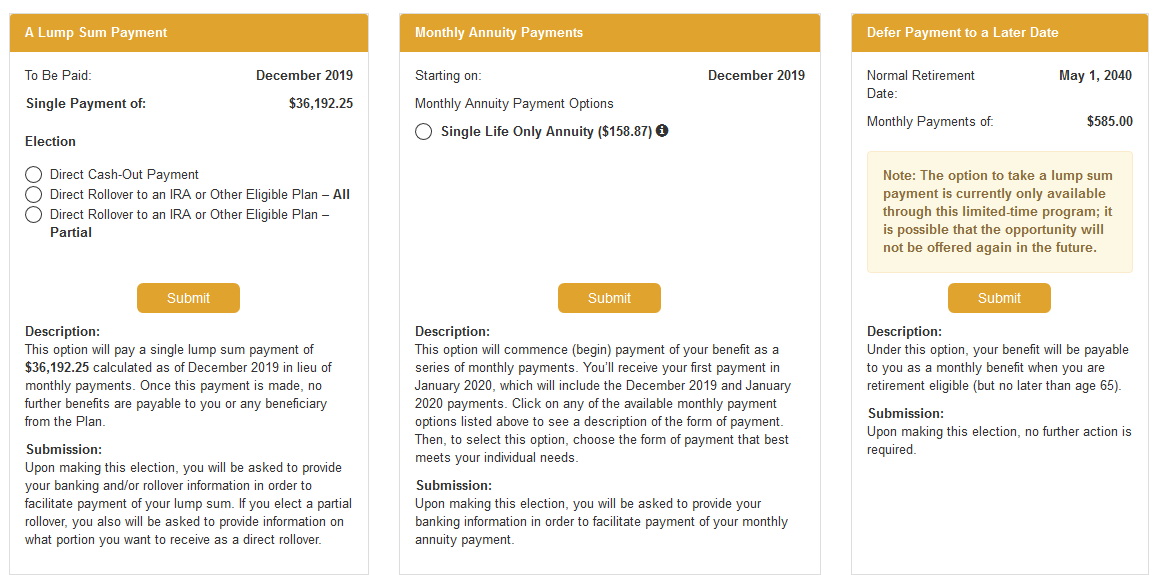This screenshot has width=1153, height=575.
Task: Submit the Monthly Annuity Payments election
Action: click(609, 298)
